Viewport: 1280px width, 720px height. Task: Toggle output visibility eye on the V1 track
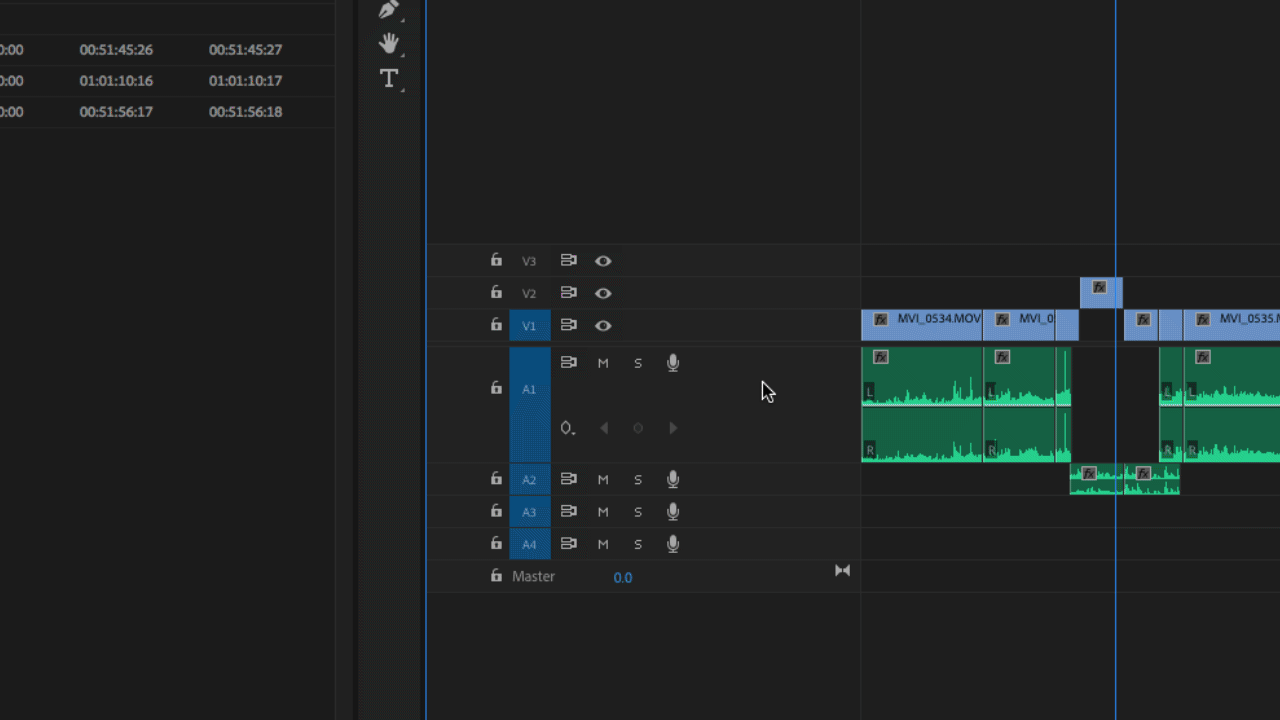click(x=602, y=325)
